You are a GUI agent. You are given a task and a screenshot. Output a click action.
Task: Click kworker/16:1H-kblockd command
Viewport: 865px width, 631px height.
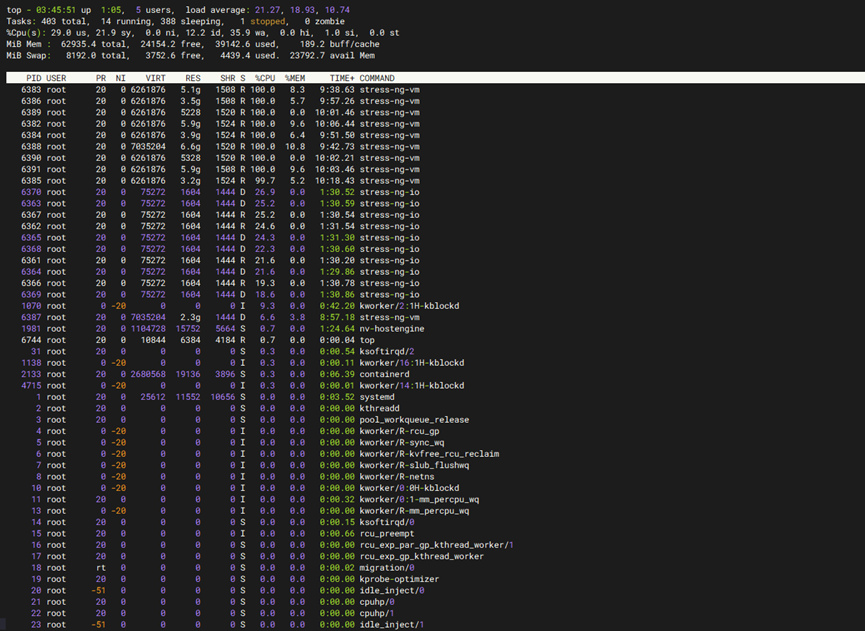tap(412, 363)
